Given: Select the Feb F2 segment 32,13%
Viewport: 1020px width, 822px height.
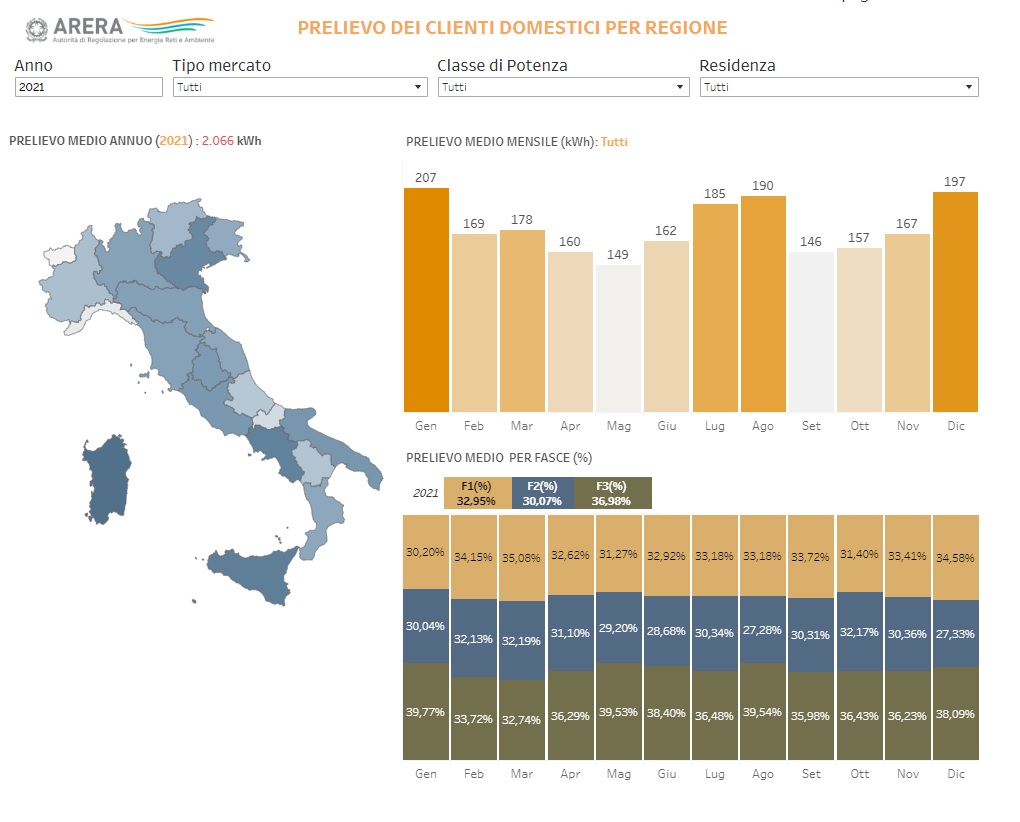Looking at the screenshot, I should (474, 638).
